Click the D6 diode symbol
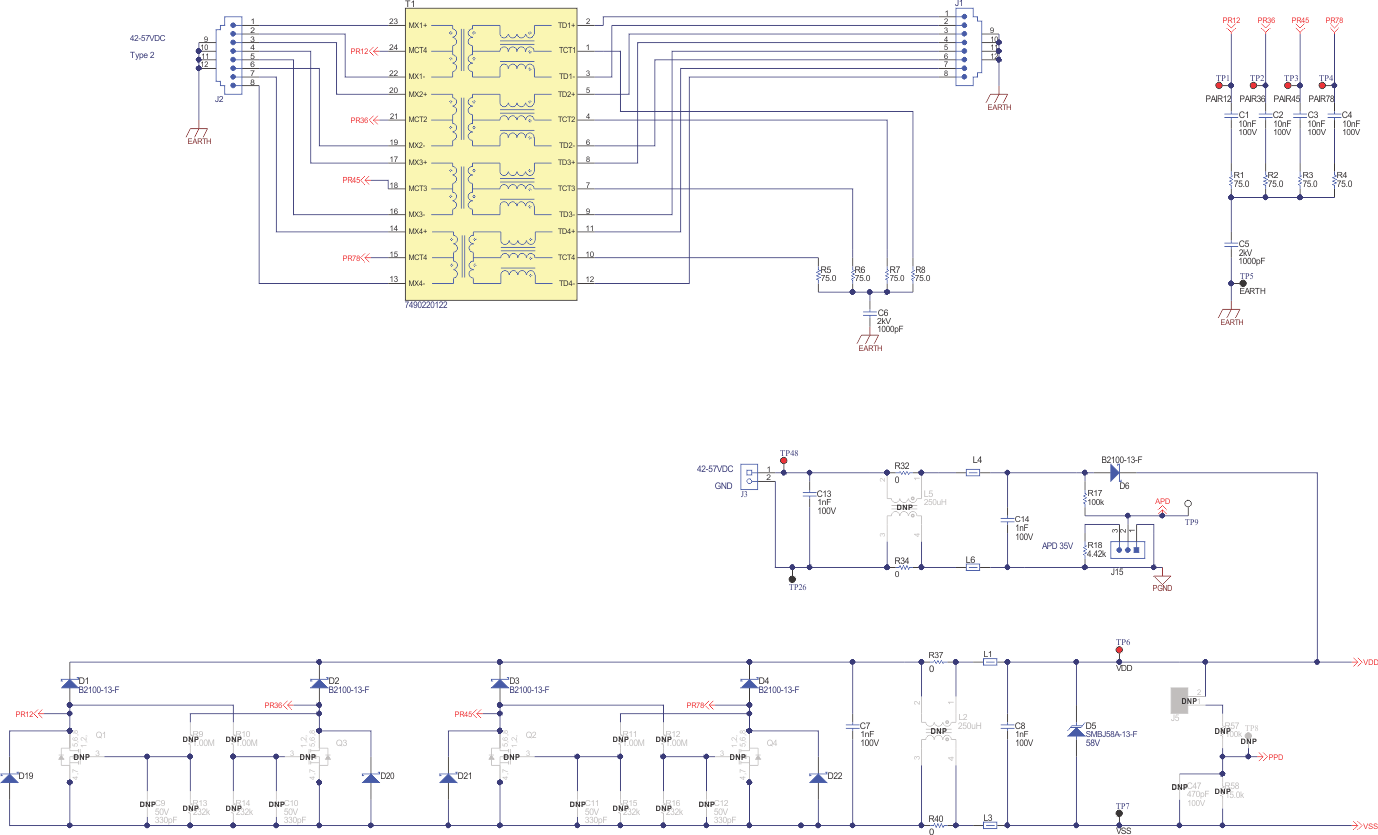 pos(1115,471)
